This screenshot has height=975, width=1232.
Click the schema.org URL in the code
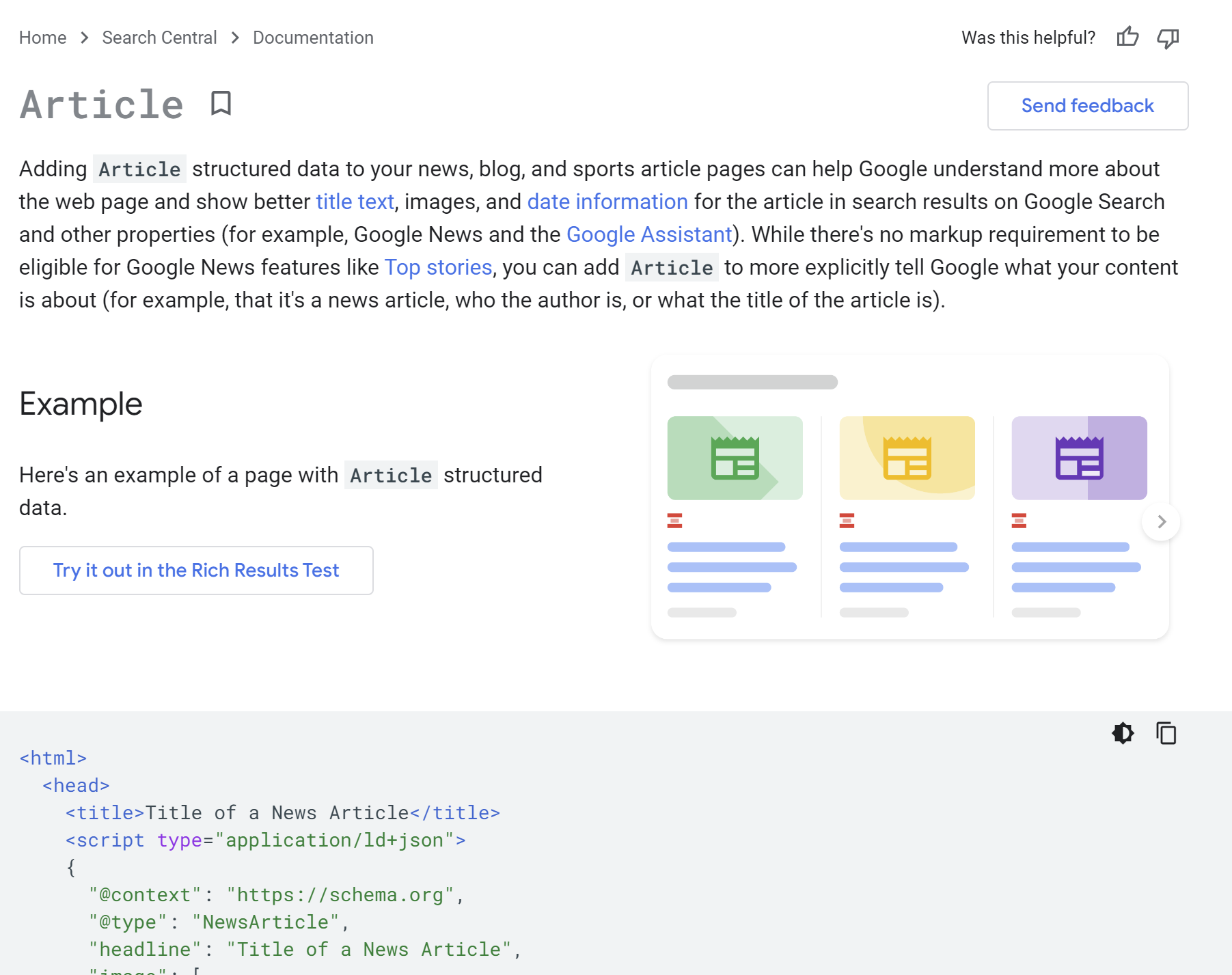(x=340, y=894)
